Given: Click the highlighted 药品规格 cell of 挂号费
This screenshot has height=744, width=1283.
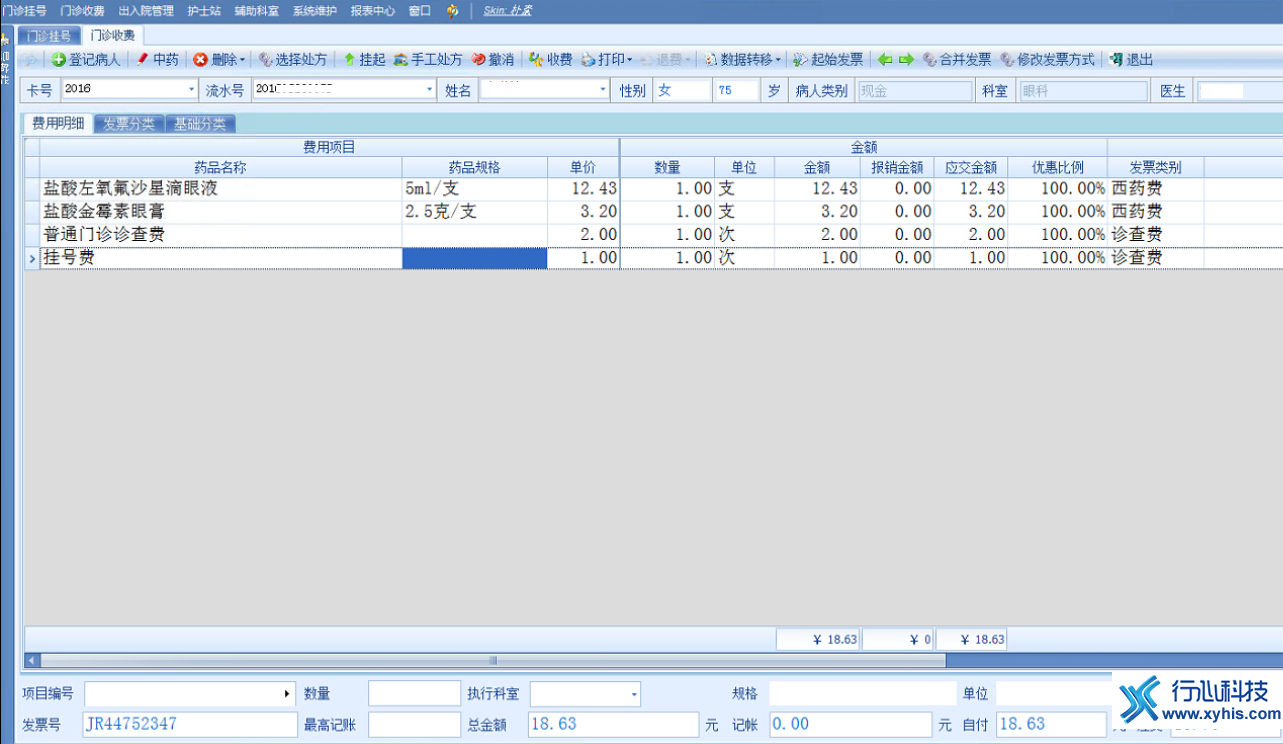Looking at the screenshot, I should click(475, 258).
